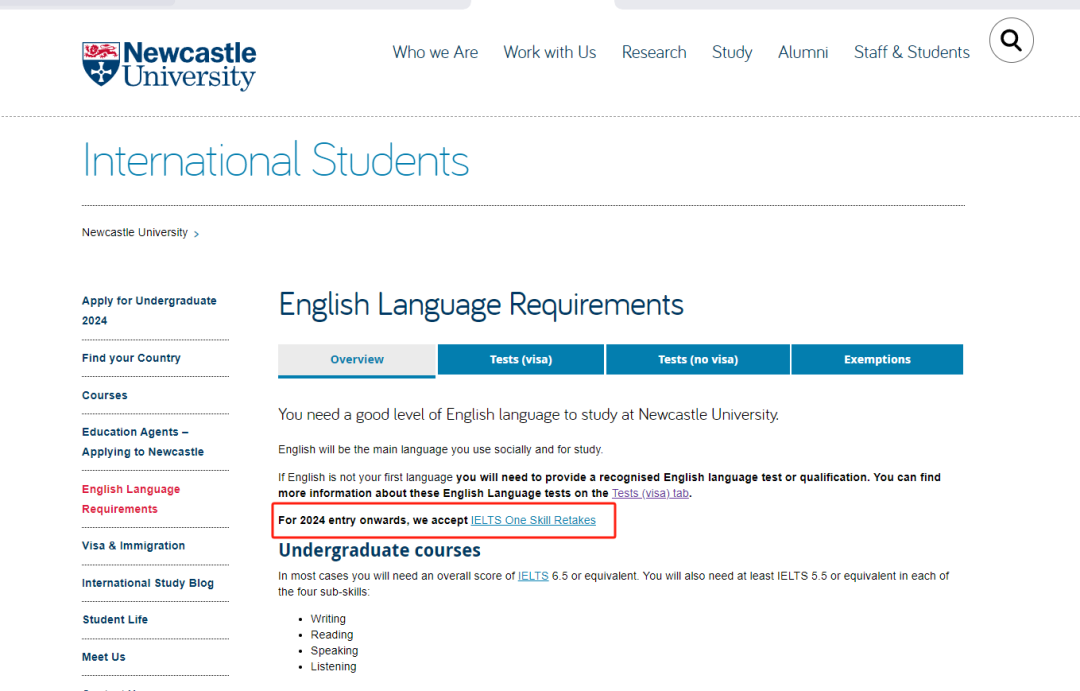Switch to the Tests (visa) tab
This screenshot has width=1080, height=691.
pyautogui.click(x=521, y=360)
